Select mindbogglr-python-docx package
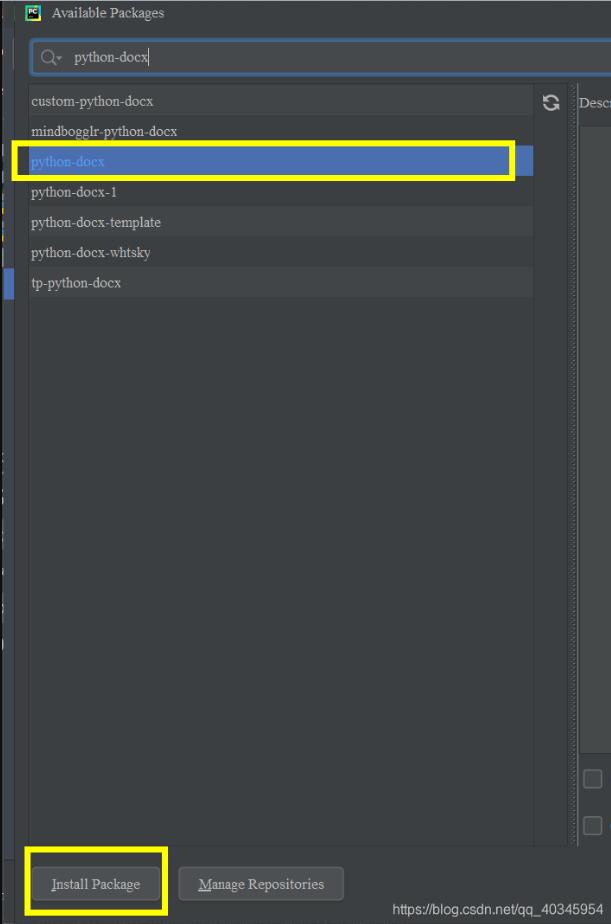This screenshot has height=924, width=611. pyautogui.click(x=281, y=131)
